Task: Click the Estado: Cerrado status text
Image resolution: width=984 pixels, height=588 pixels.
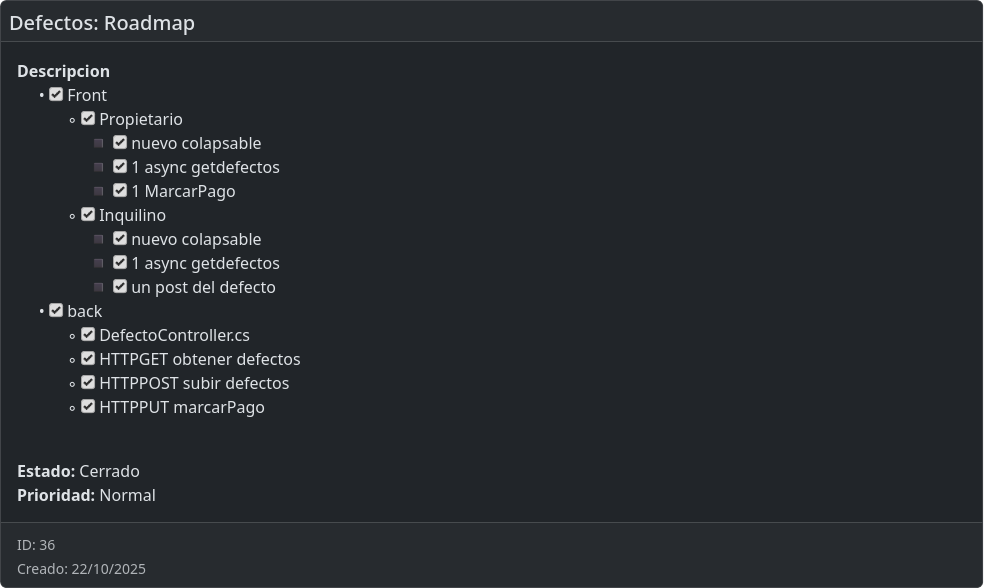Action: tap(78, 471)
